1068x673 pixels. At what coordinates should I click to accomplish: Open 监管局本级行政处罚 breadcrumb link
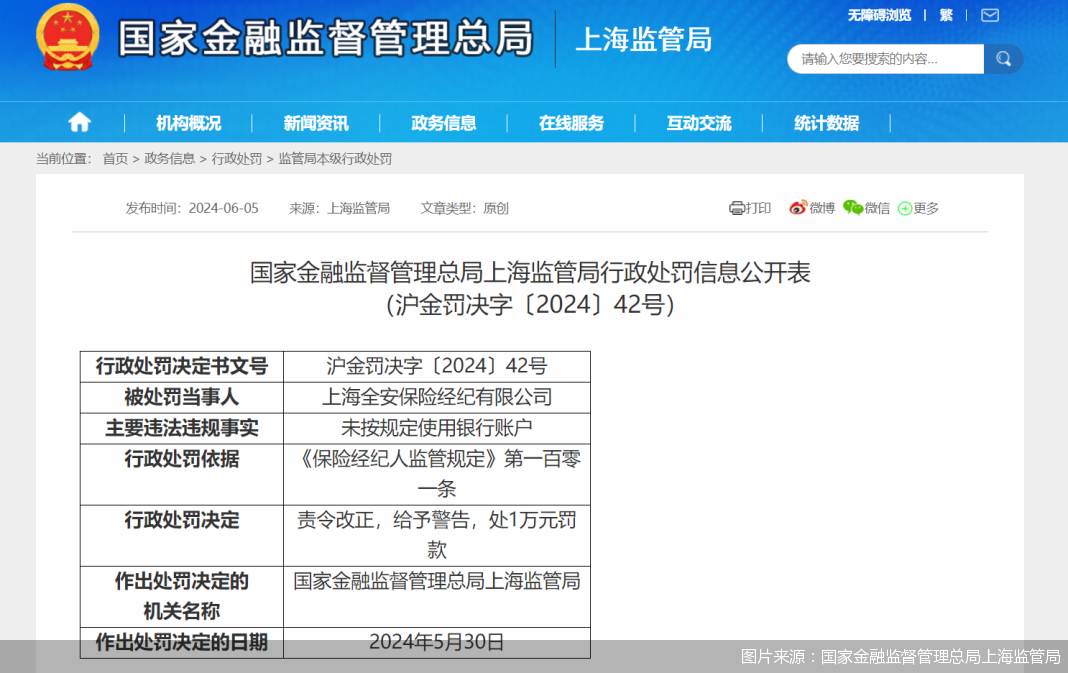[x=335, y=158]
